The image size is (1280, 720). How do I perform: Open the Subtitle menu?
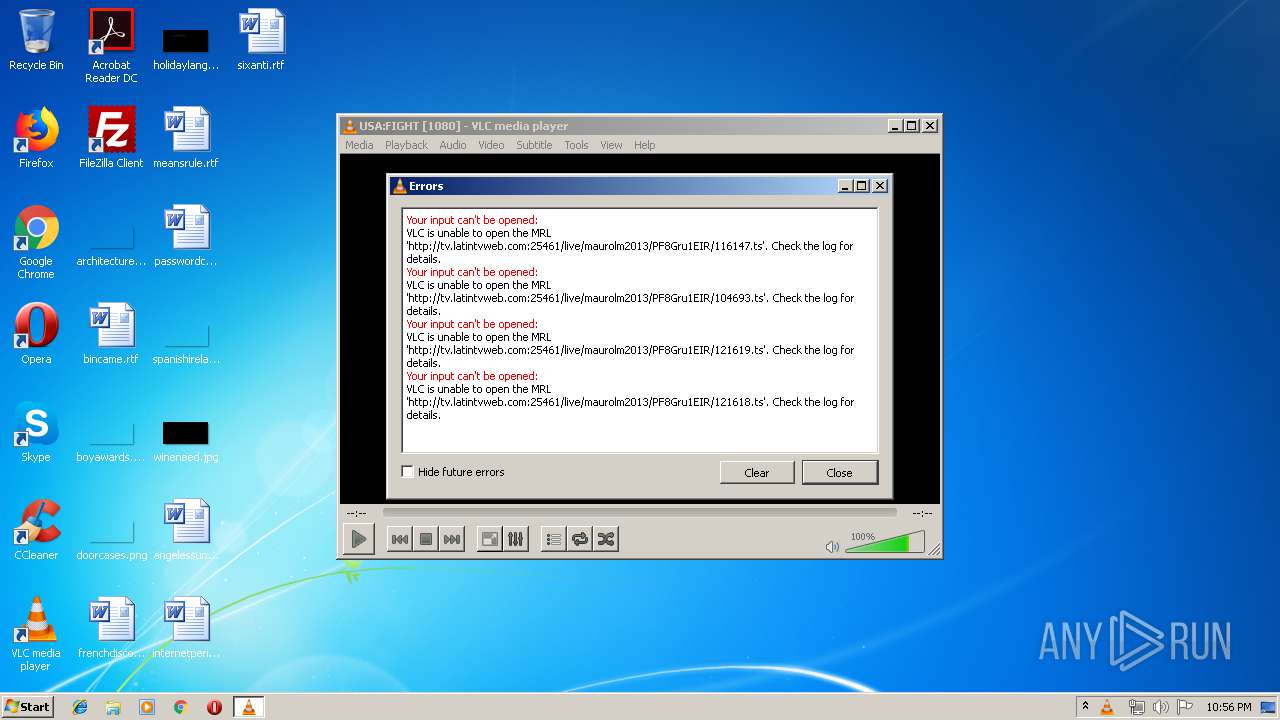[x=534, y=145]
